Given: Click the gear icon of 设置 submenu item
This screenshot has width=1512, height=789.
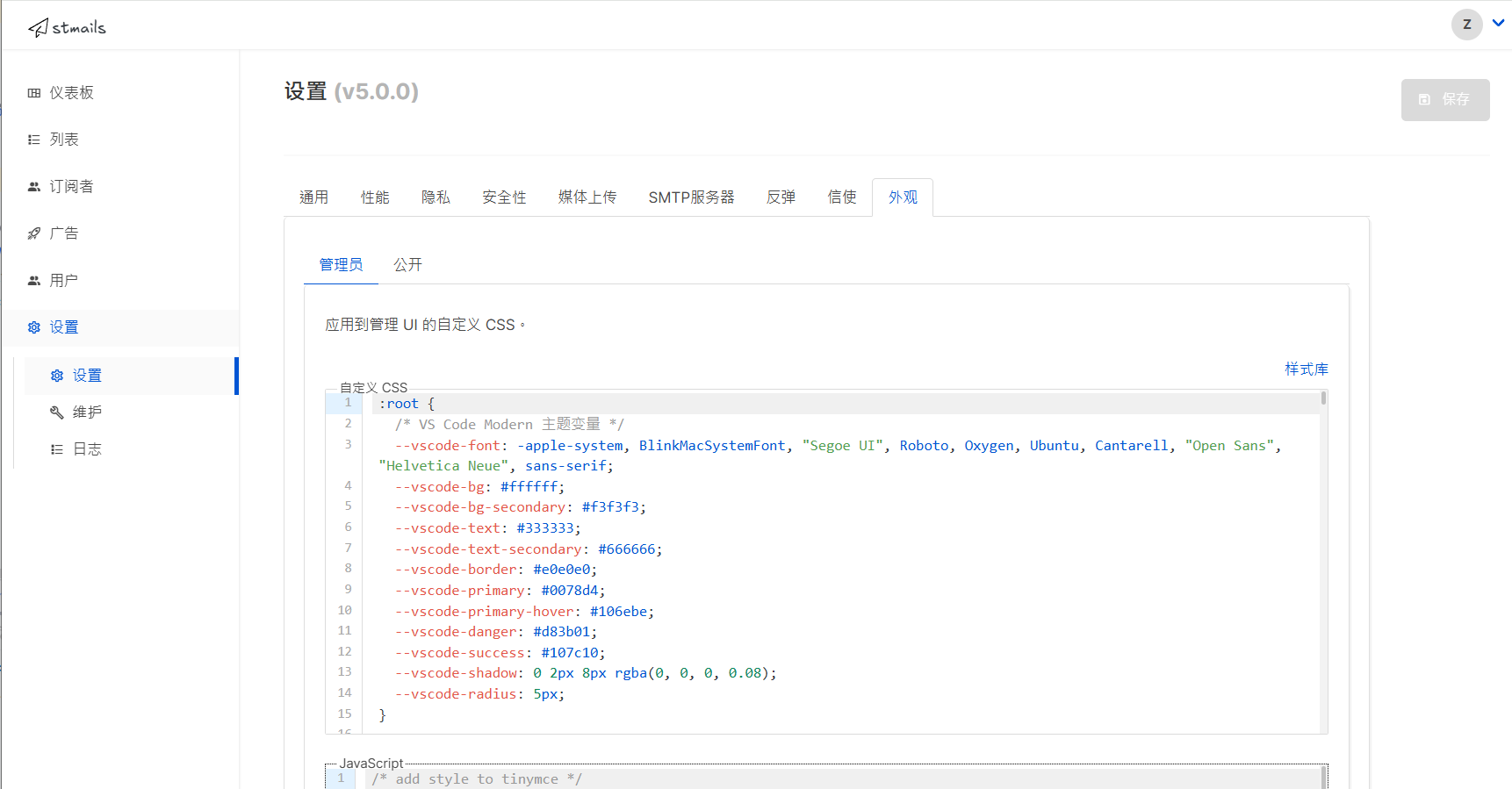Looking at the screenshot, I should [x=57, y=376].
